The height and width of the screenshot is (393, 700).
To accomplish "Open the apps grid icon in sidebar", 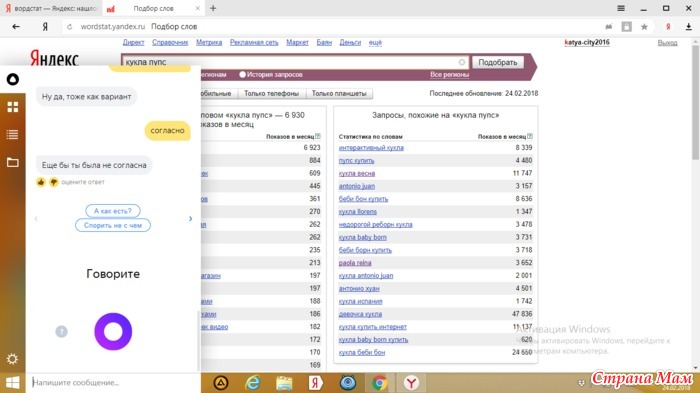I will coord(12,107).
